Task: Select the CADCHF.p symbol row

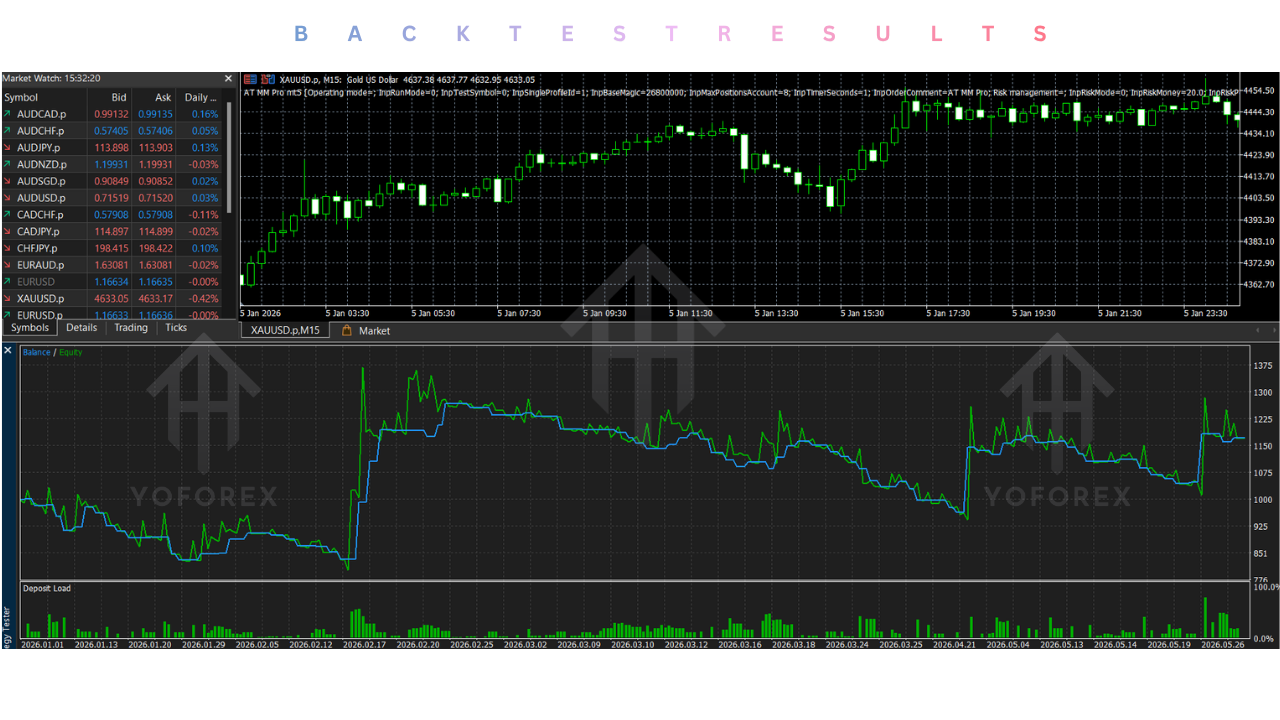Action: [113, 215]
